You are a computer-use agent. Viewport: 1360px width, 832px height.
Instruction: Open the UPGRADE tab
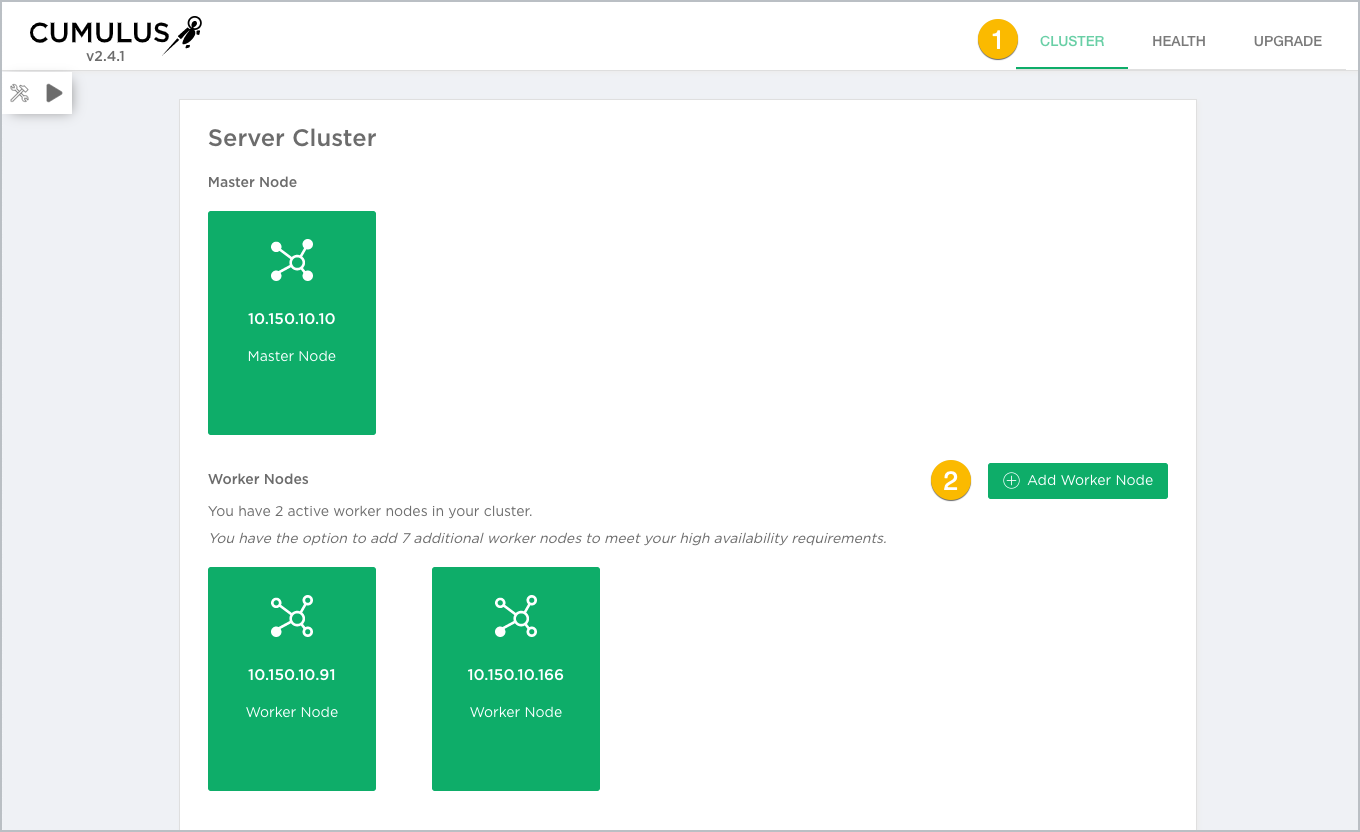[x=1287, y=41]
